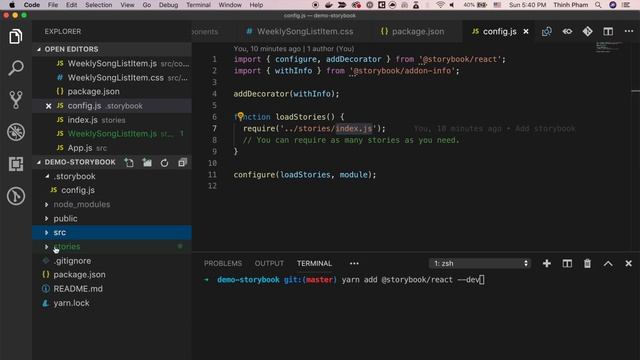640x360 pixels.
Task: Collapse all folders in DEMO-STORYBOOK explorer
Action: (x=182, y=162)
